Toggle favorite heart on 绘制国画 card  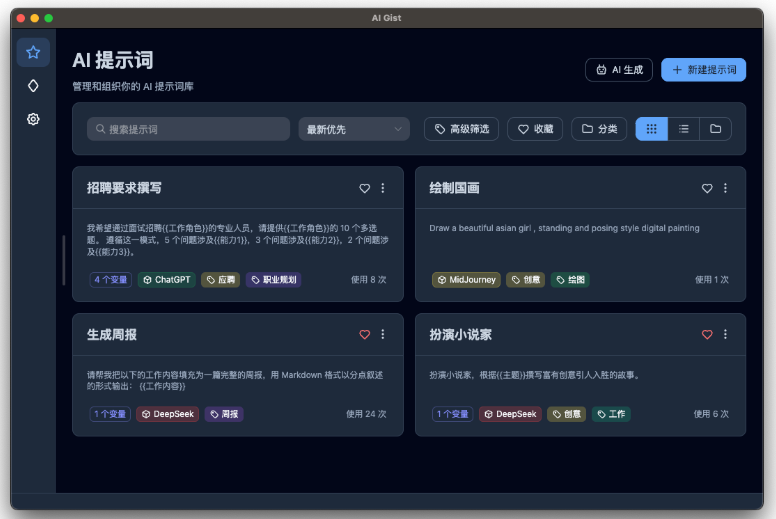(x=707, y=188)
